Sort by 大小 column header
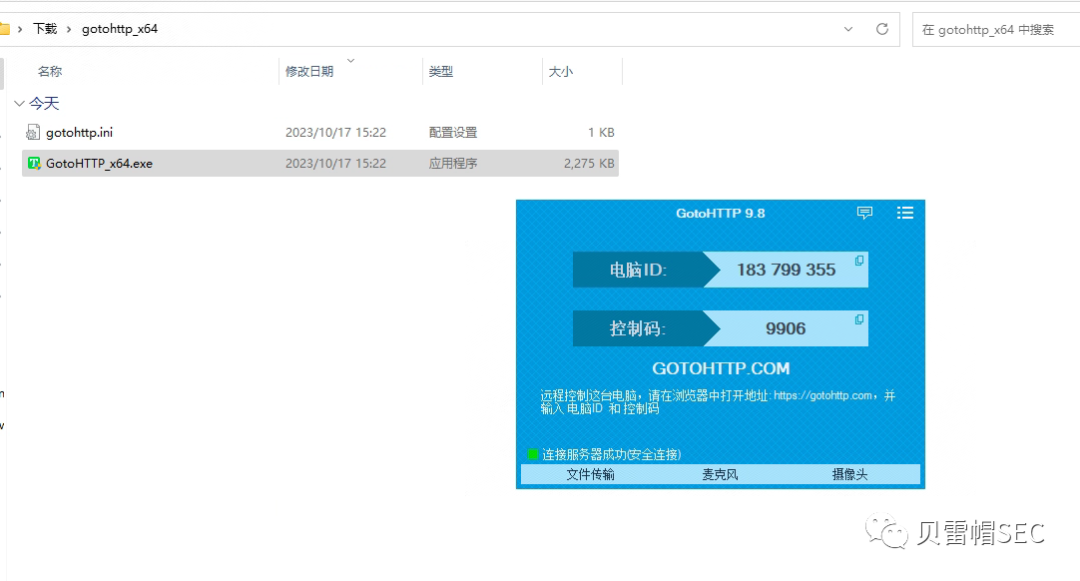Viewport: 1080px width, 581px height. (x=561, y=72)
